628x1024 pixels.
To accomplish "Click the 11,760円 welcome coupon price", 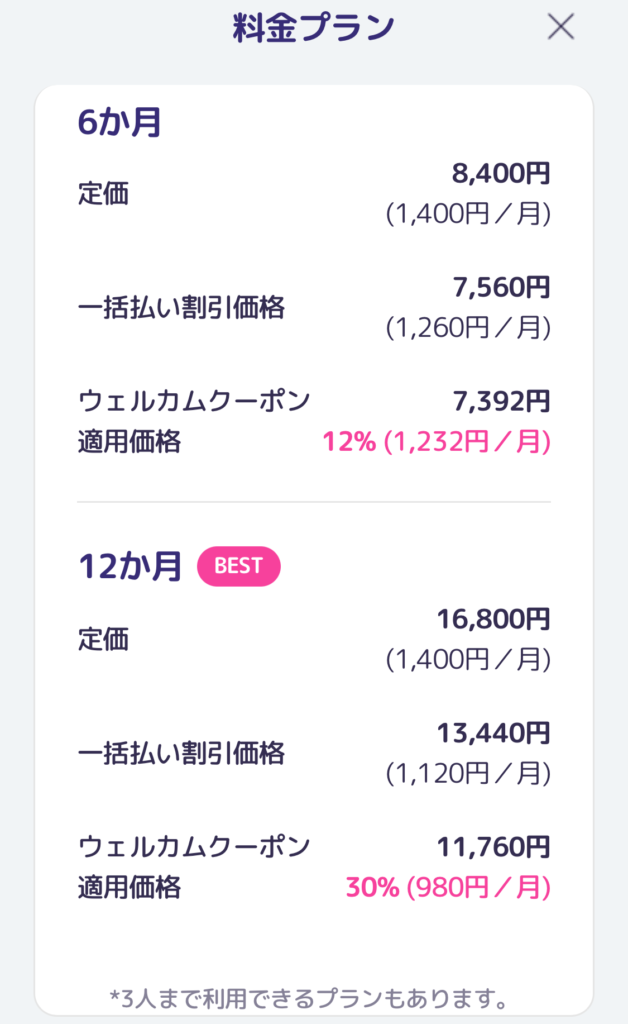I will (493, 847).
